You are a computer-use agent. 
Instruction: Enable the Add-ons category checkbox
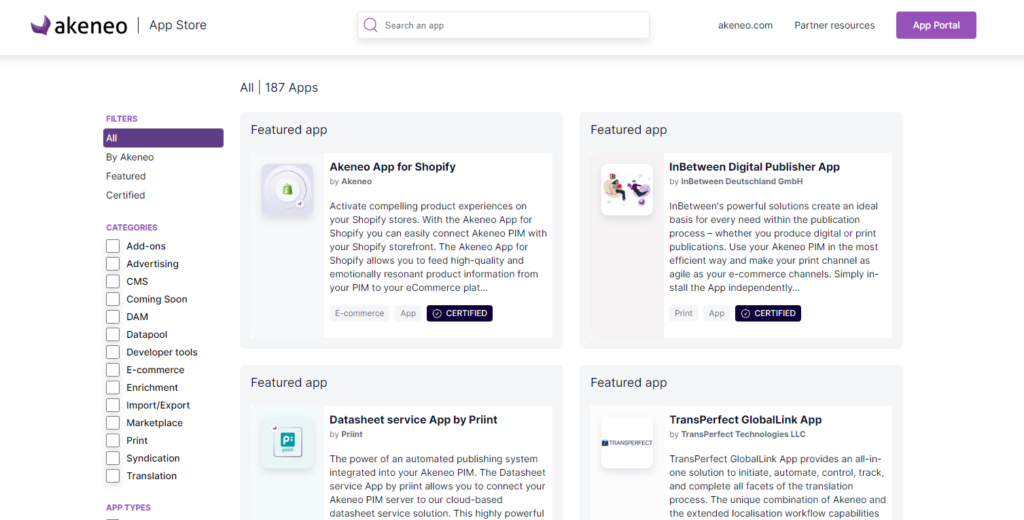tap(113, 246)
